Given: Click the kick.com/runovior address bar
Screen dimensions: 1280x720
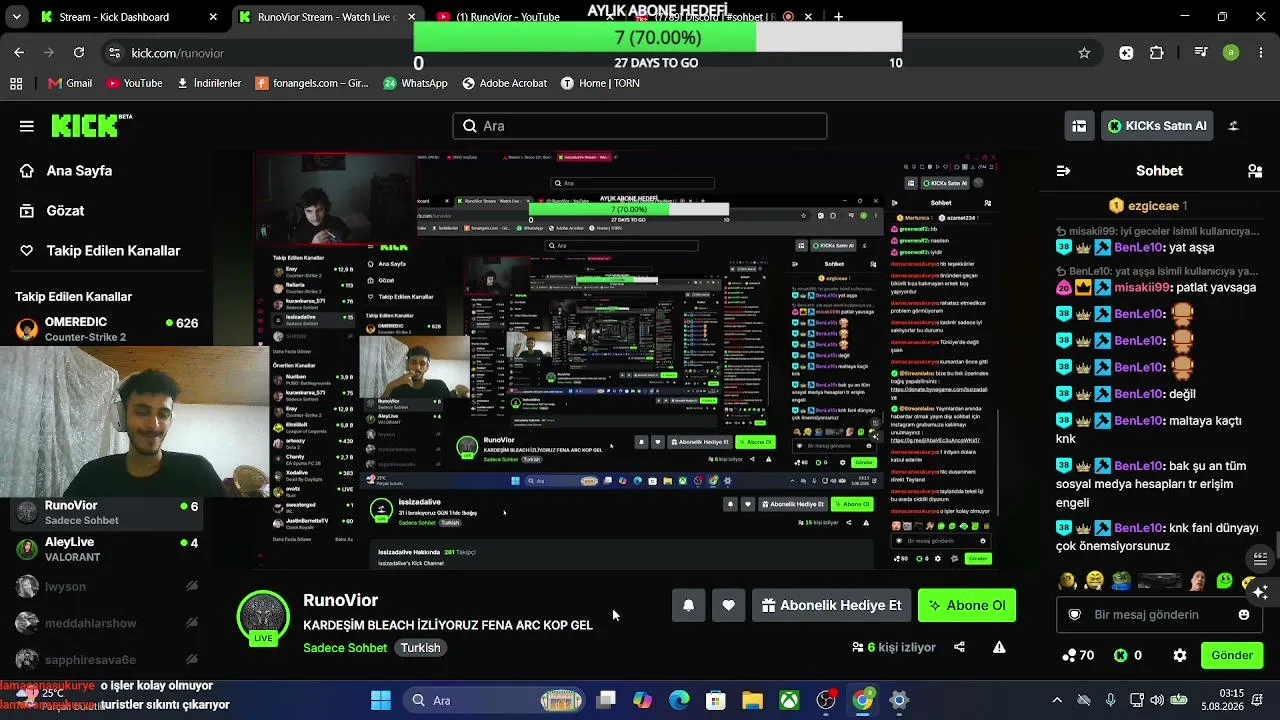Looking at the screenshot, I should pyautogui.click(x=600, y=53).
